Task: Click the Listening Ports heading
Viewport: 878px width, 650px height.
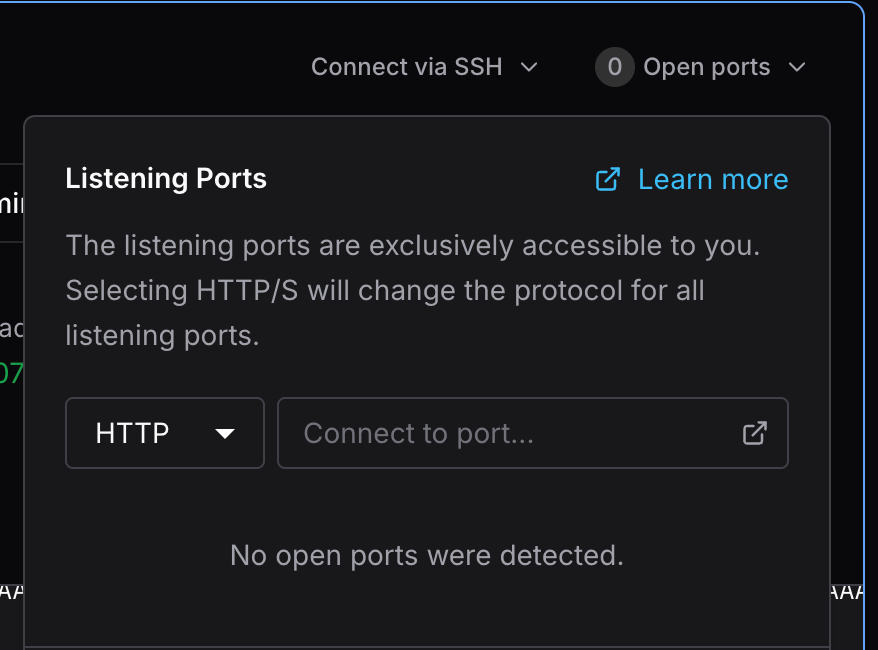Action: [x=166, y=179]
